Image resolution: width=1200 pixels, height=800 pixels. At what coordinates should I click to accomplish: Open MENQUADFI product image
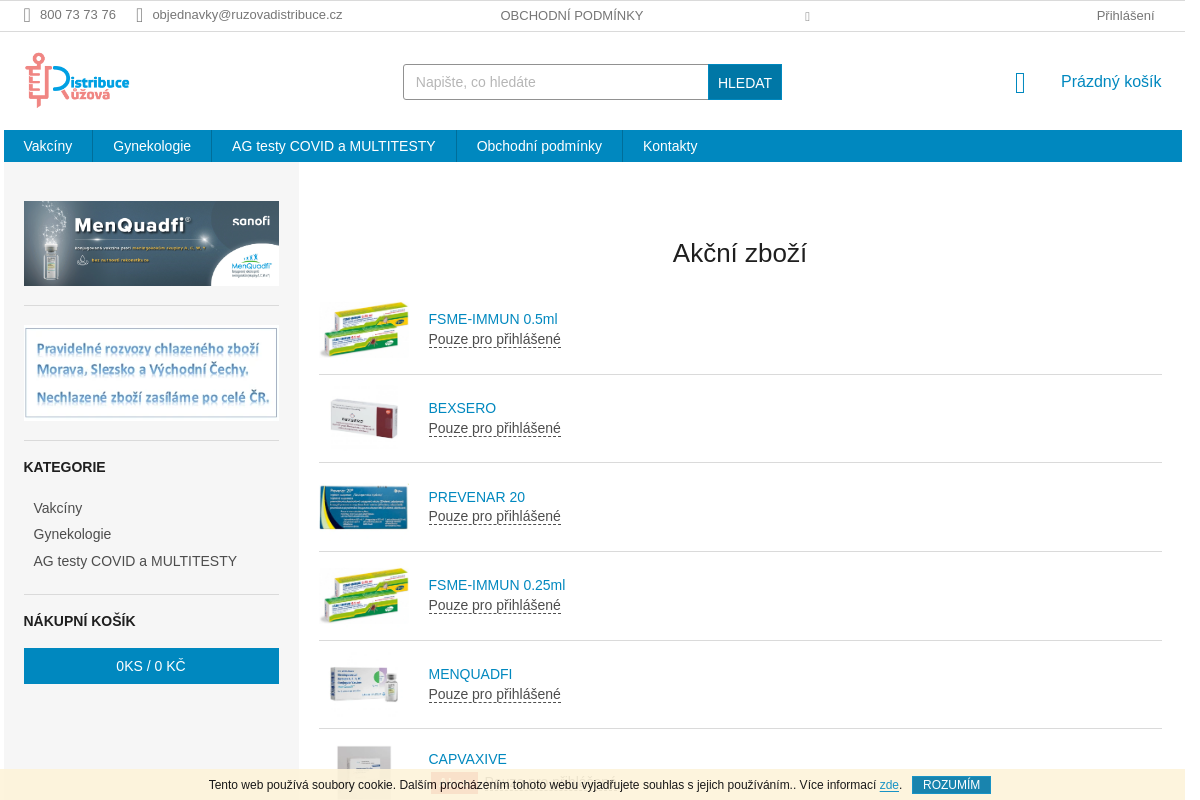click(x=364, y=684)
